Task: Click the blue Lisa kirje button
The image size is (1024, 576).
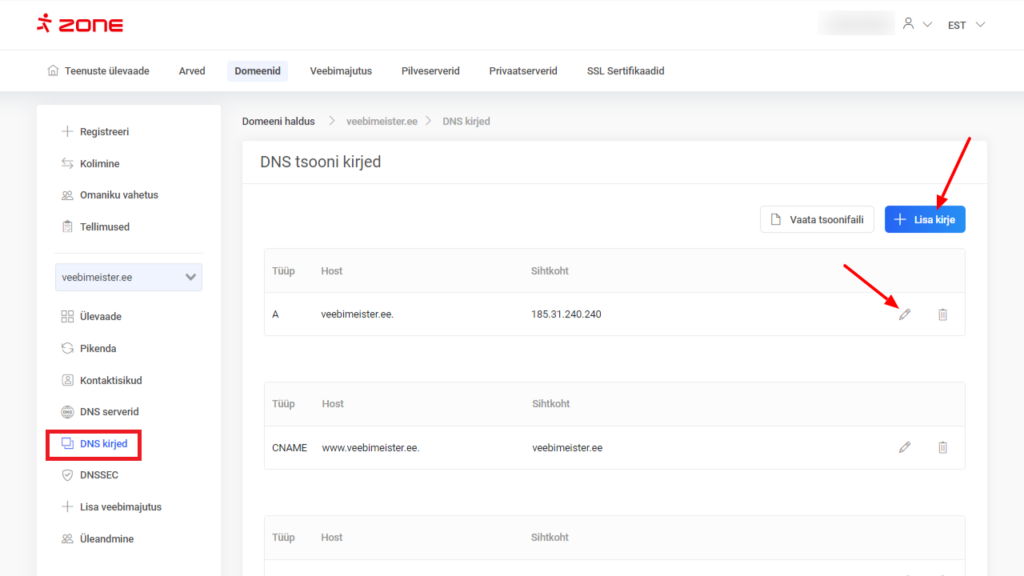Action: pyautogui.click(x=925, y=219)
